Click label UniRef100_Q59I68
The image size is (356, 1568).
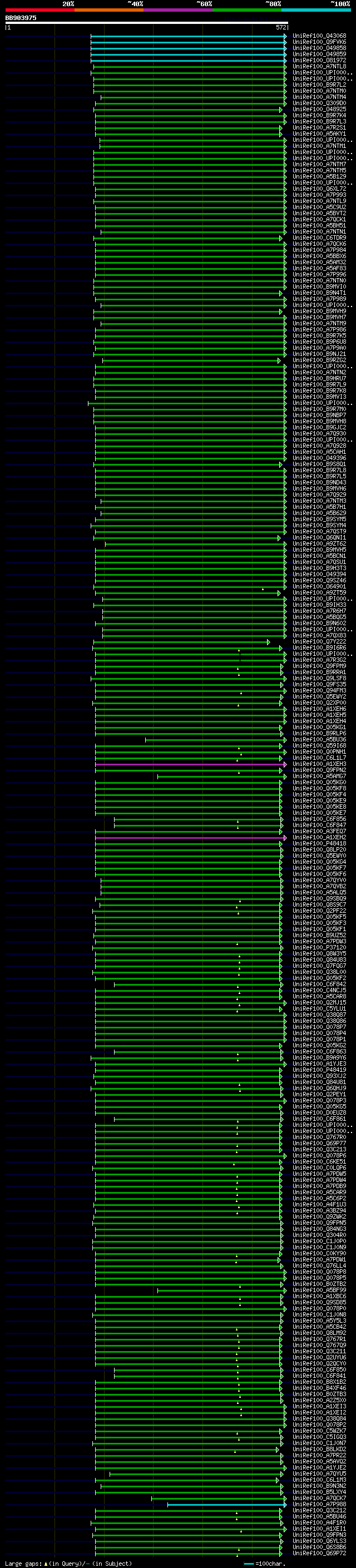click(319, 746)
